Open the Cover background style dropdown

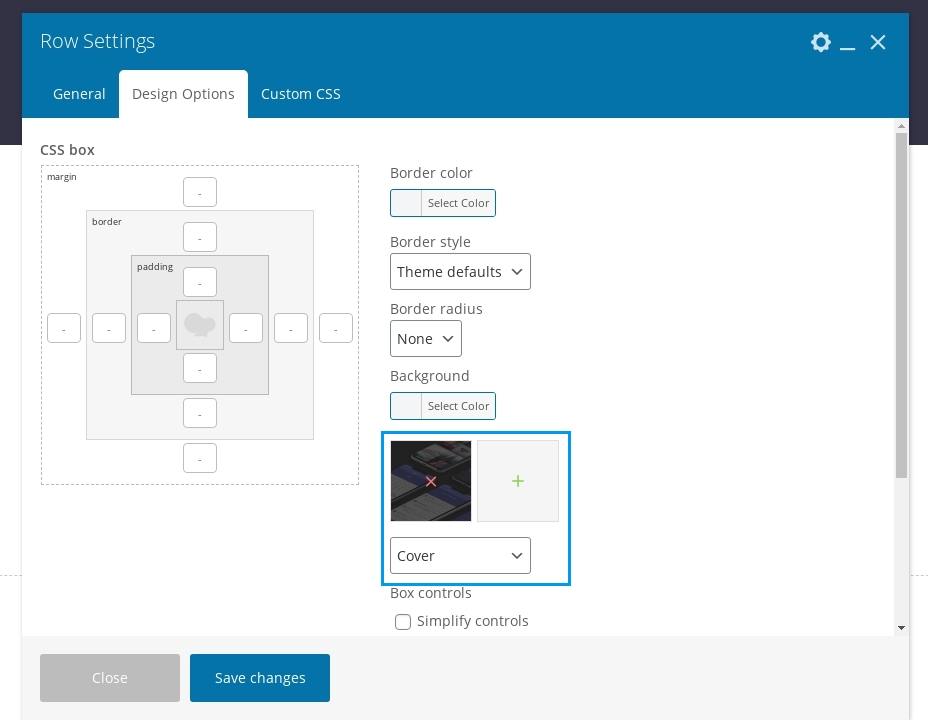[460, 556]
